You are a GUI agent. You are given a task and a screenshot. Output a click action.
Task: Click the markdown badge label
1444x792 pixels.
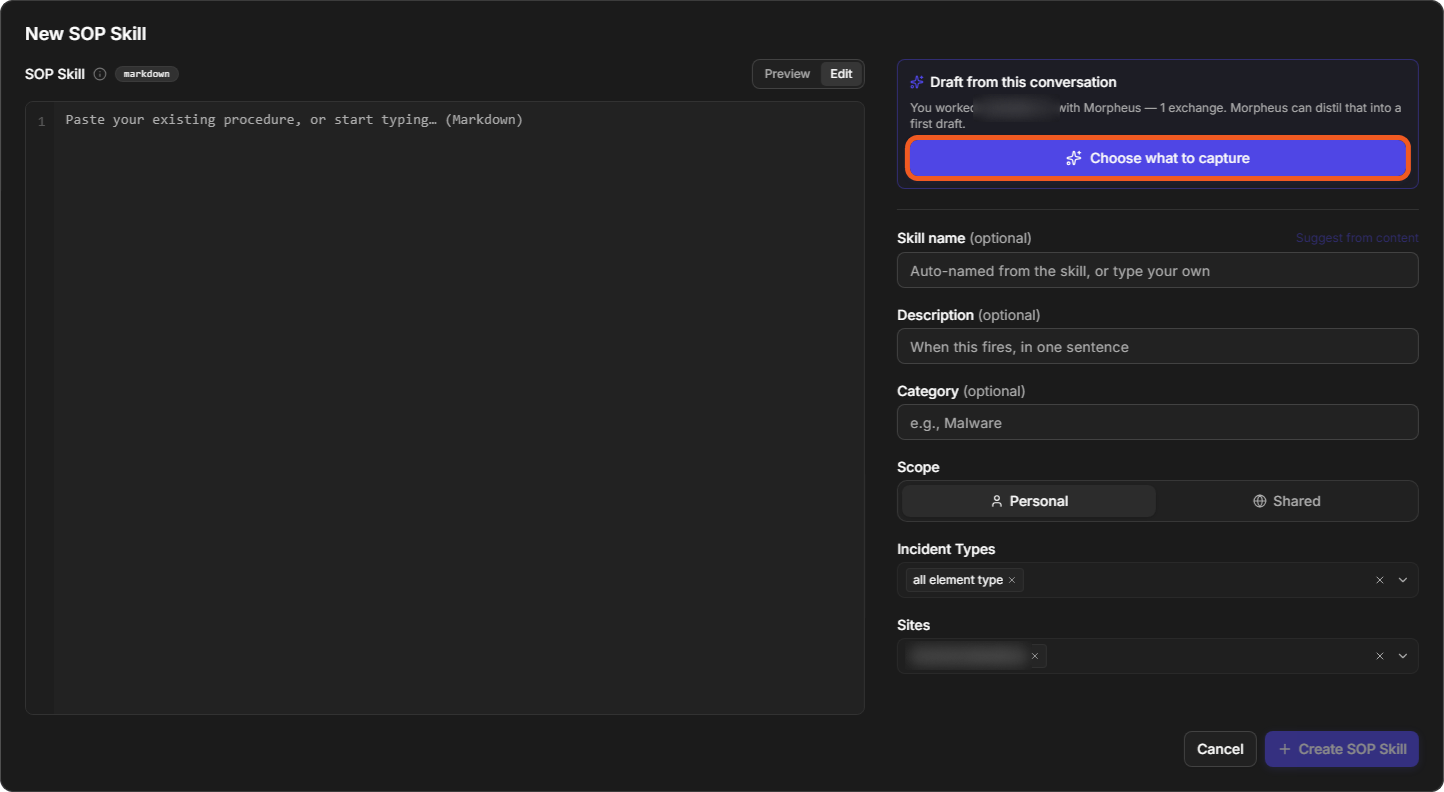147,74
